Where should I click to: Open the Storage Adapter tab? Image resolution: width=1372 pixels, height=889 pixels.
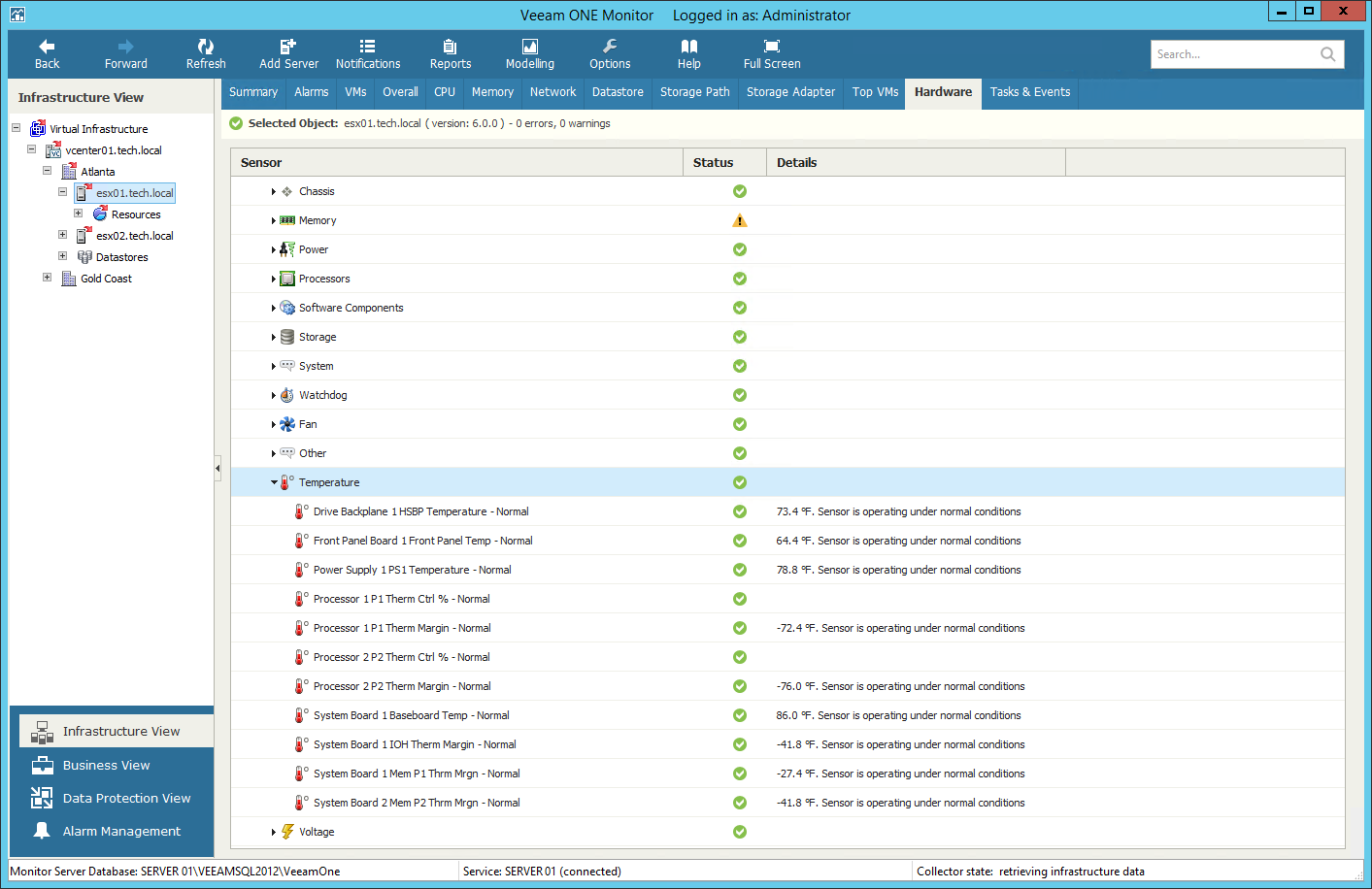pos(790,92)
